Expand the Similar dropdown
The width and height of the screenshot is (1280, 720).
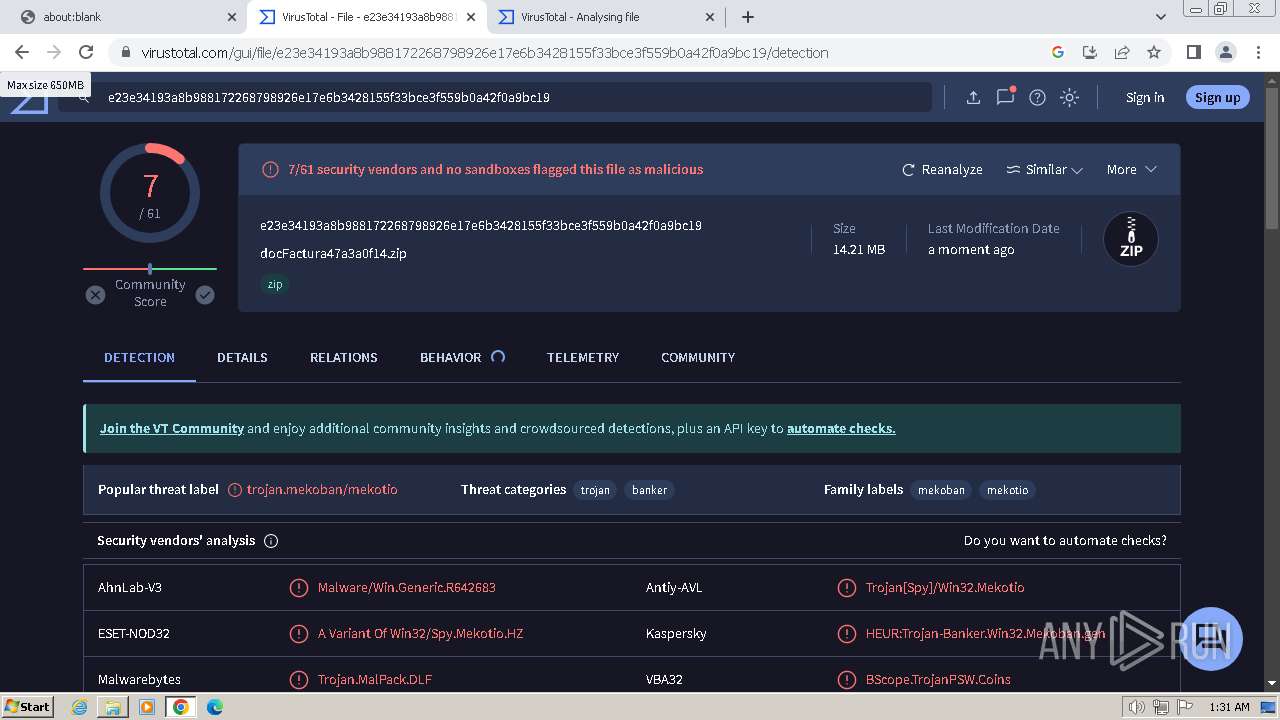(x=1044, y=169)
